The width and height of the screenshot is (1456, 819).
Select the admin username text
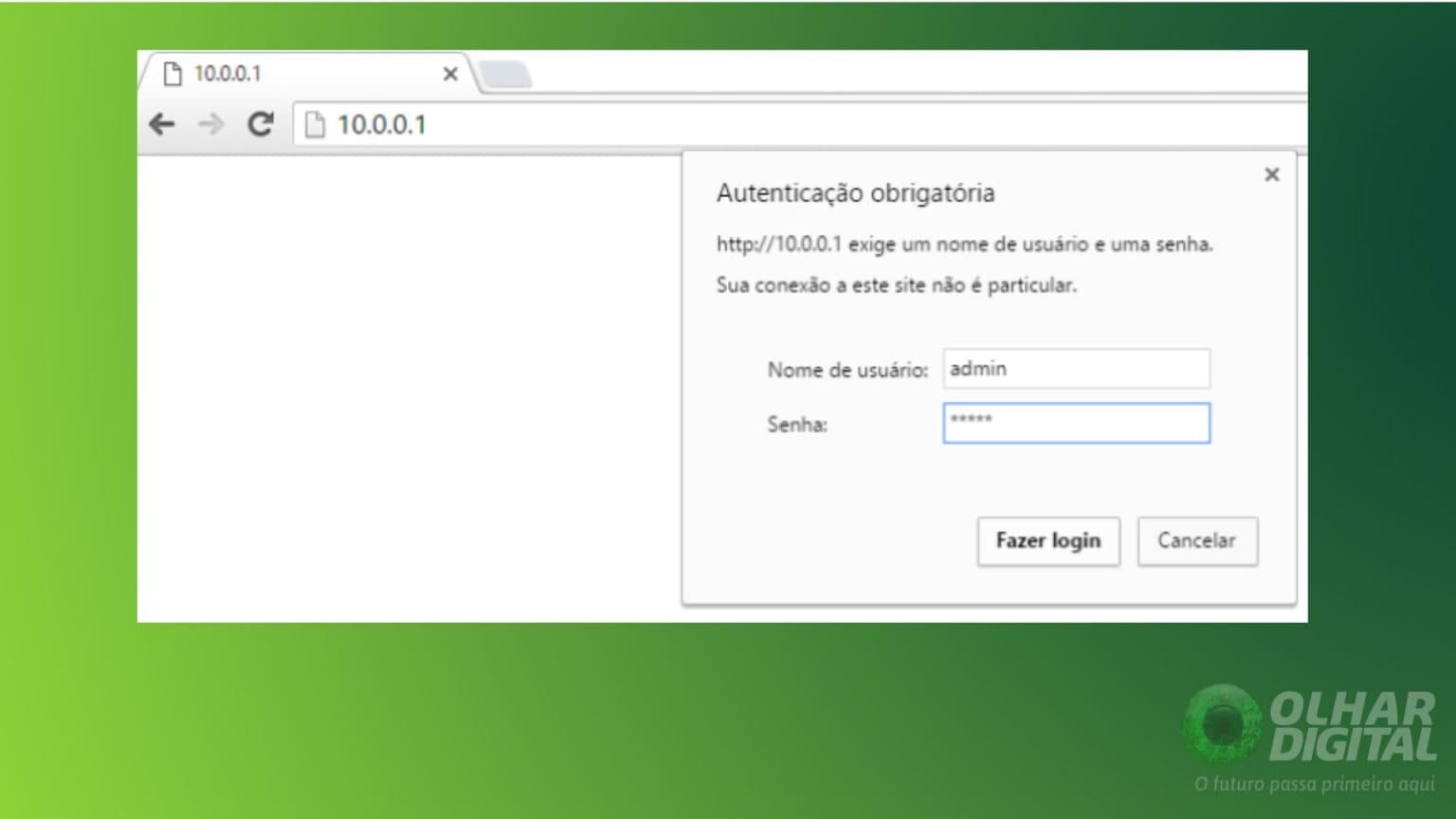[977, 369]
